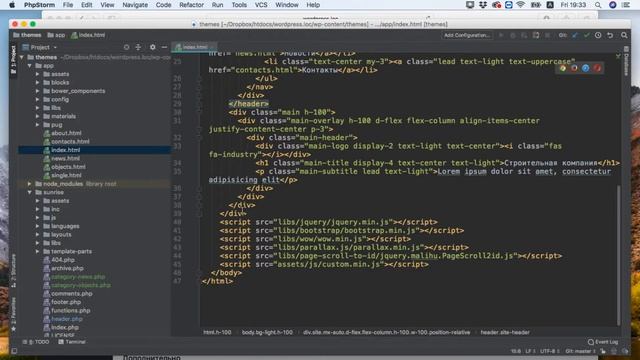Click the app breadcrumb in navigation bar
Image resolution: width=640 pixels, height=360 pixels.
click(x=56, y=36)
